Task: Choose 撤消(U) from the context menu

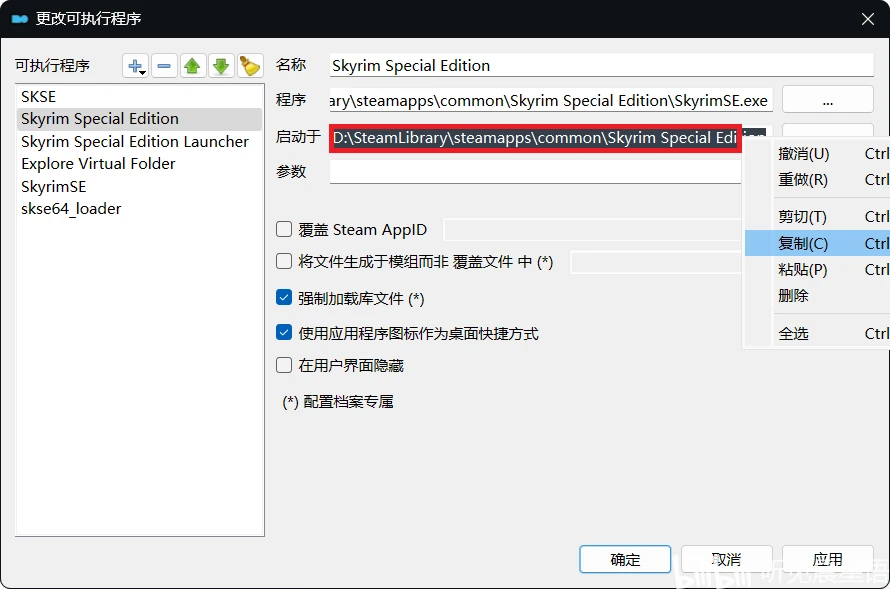Action: (817, 154)
